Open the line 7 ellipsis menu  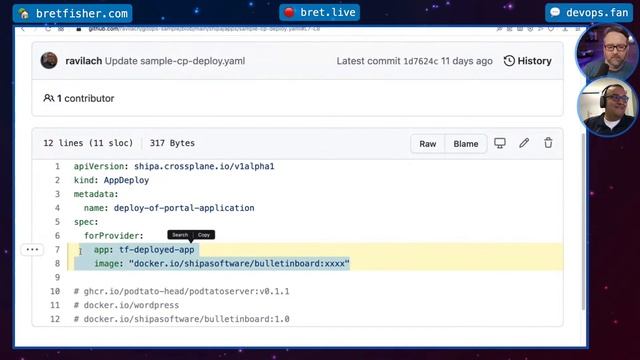(x=32, y=249)
